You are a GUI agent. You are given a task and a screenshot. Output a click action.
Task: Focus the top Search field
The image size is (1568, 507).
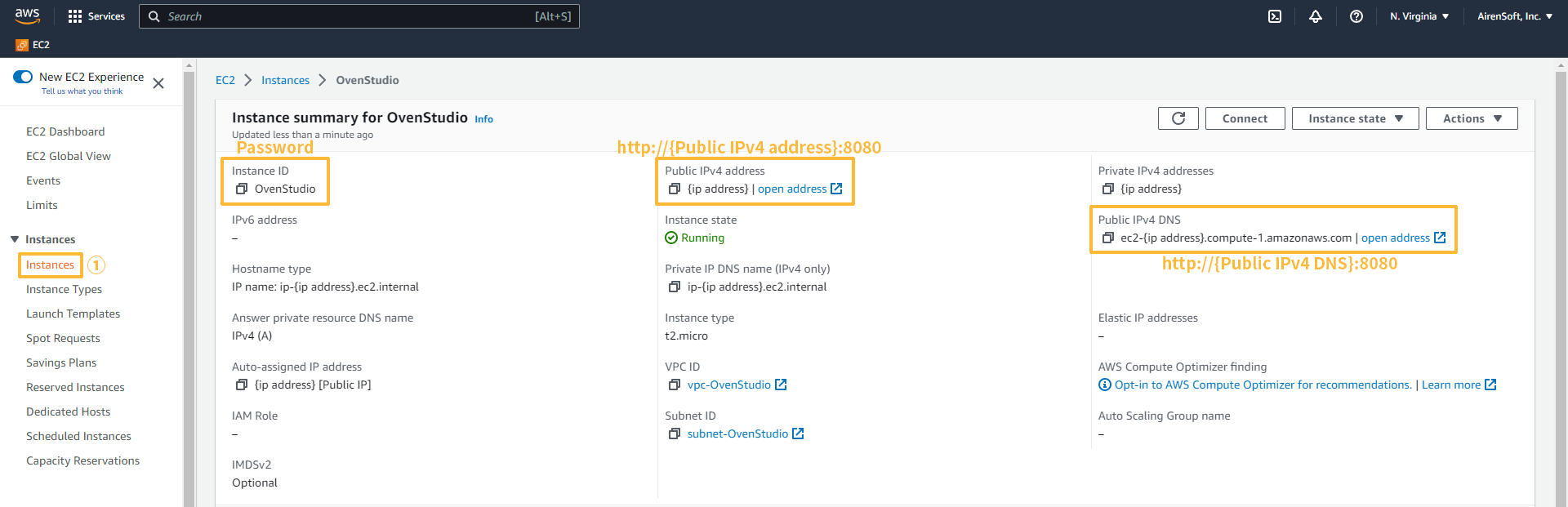[359, 16]
